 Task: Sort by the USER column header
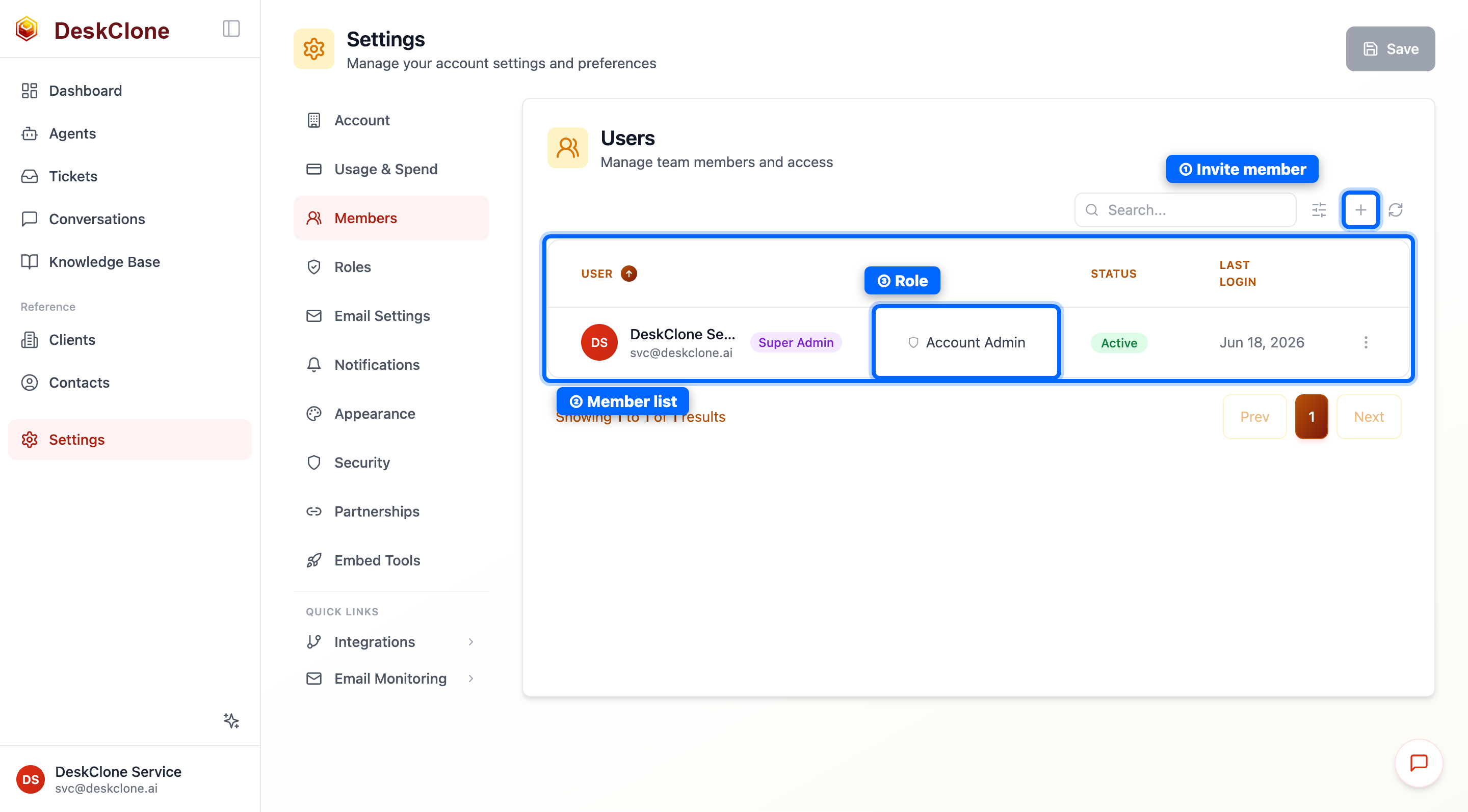(596, 274)
